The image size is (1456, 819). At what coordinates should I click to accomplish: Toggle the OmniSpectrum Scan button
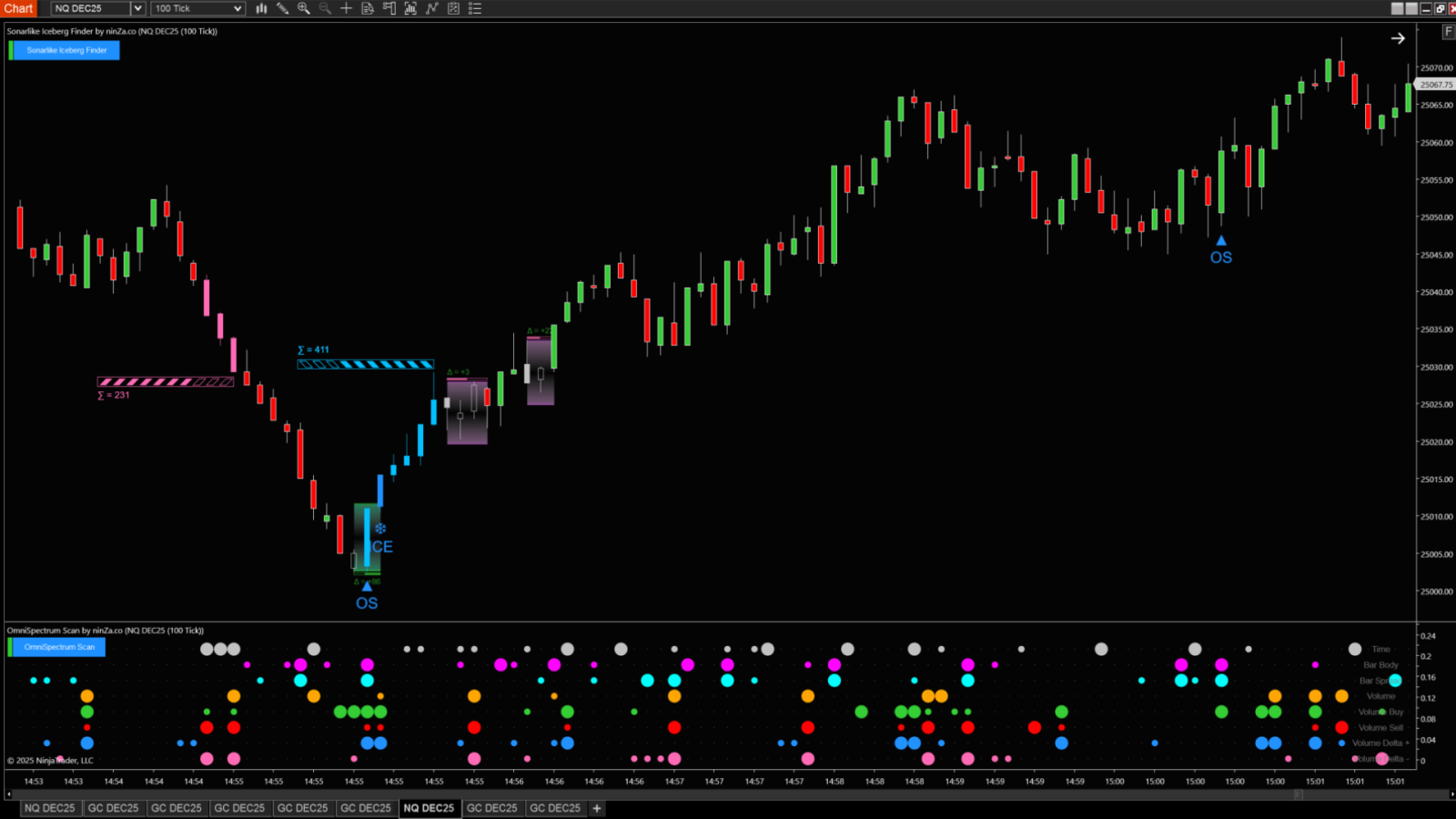pyautogui.click(x=58, y=647)
